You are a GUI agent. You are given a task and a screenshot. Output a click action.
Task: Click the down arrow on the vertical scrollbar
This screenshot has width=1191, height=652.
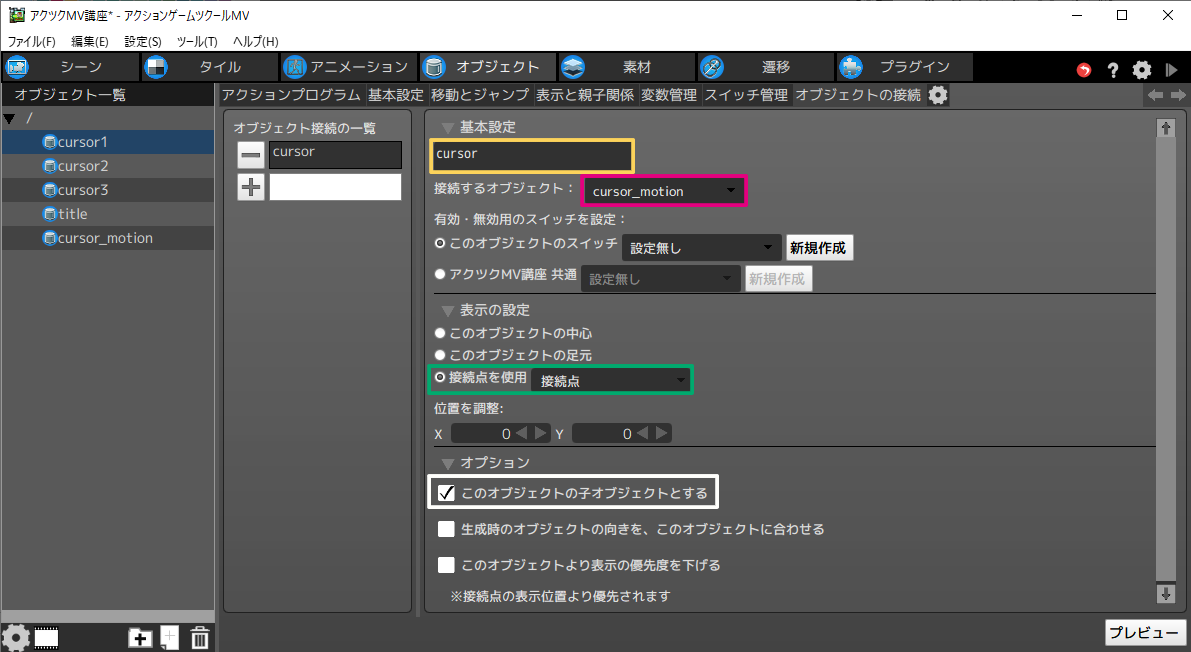(1165, 594)
